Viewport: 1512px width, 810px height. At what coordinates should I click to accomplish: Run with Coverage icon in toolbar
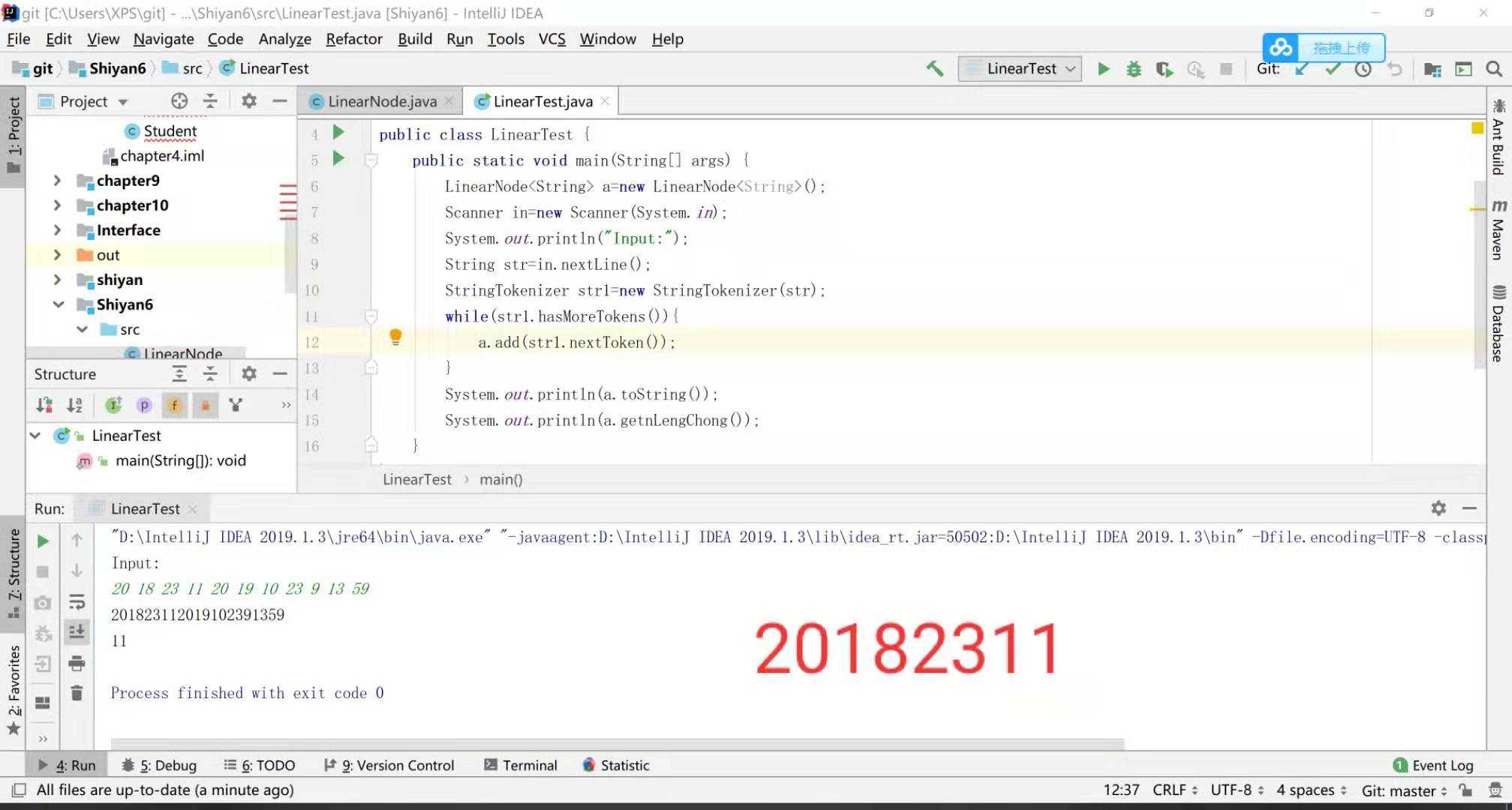click(1165, 69)
